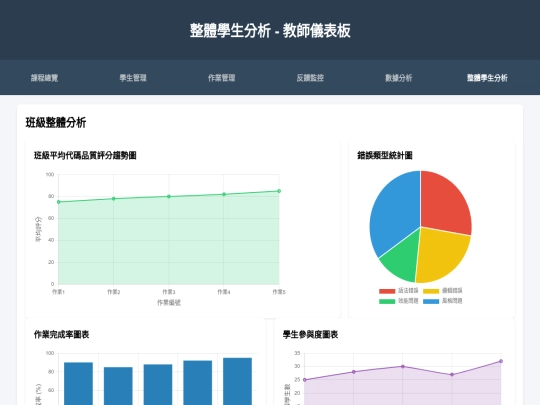Click the page title 整體學生分析 - 教師儀表板

(x=270, y=31)
